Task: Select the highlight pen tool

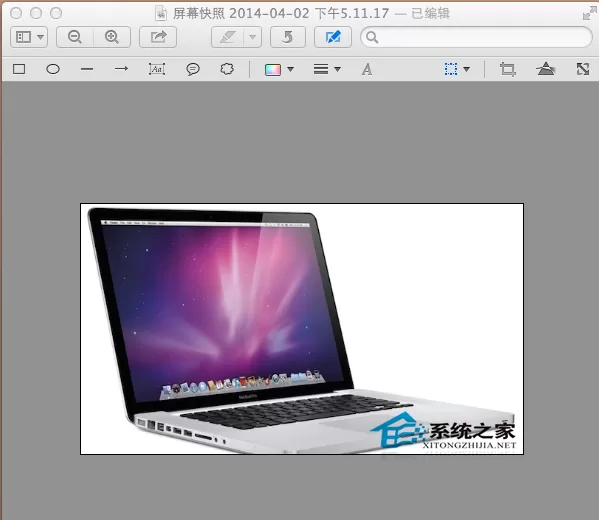Action: (228, 37)
